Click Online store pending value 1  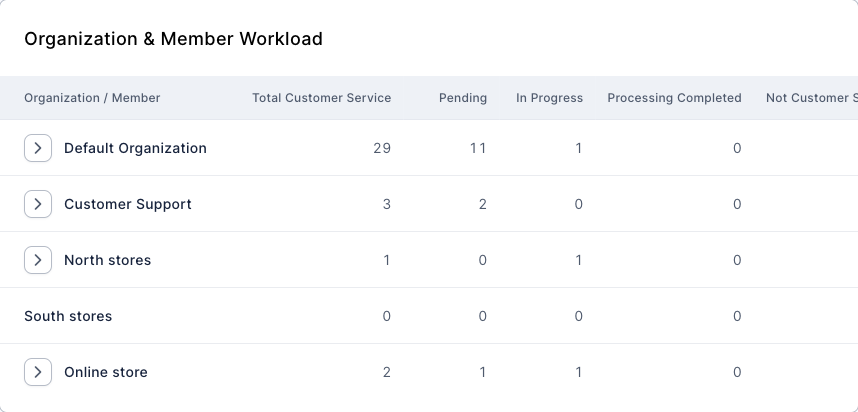coord(482,373)
